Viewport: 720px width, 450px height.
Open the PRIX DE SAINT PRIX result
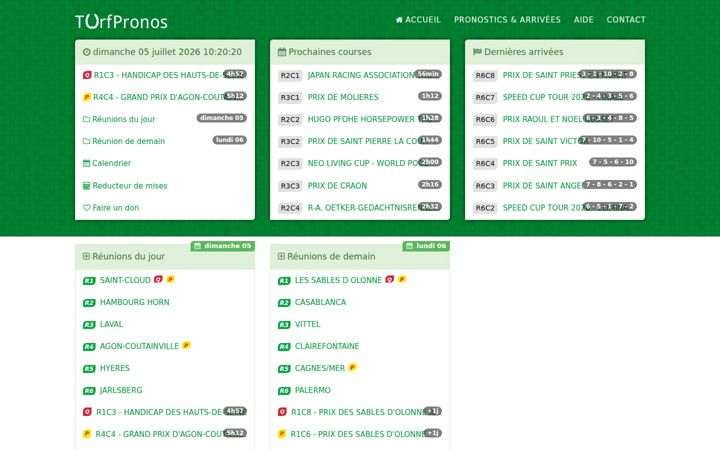tap(540, 163)
